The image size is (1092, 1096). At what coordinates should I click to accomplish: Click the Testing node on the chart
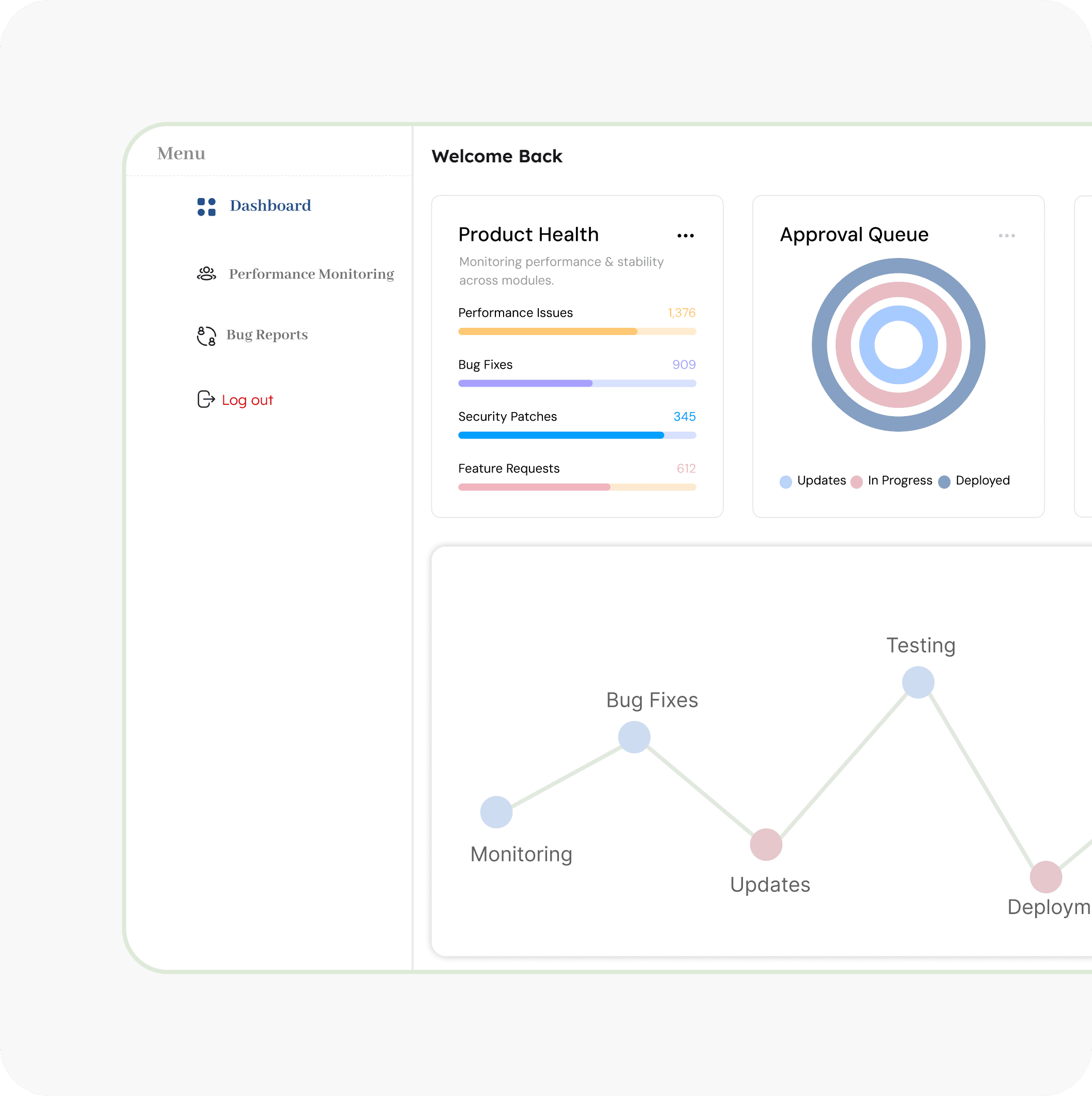918,682
